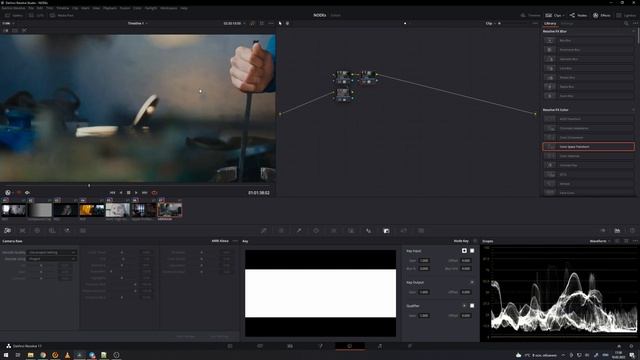Show the Scopes panel icon

(618, 231)
